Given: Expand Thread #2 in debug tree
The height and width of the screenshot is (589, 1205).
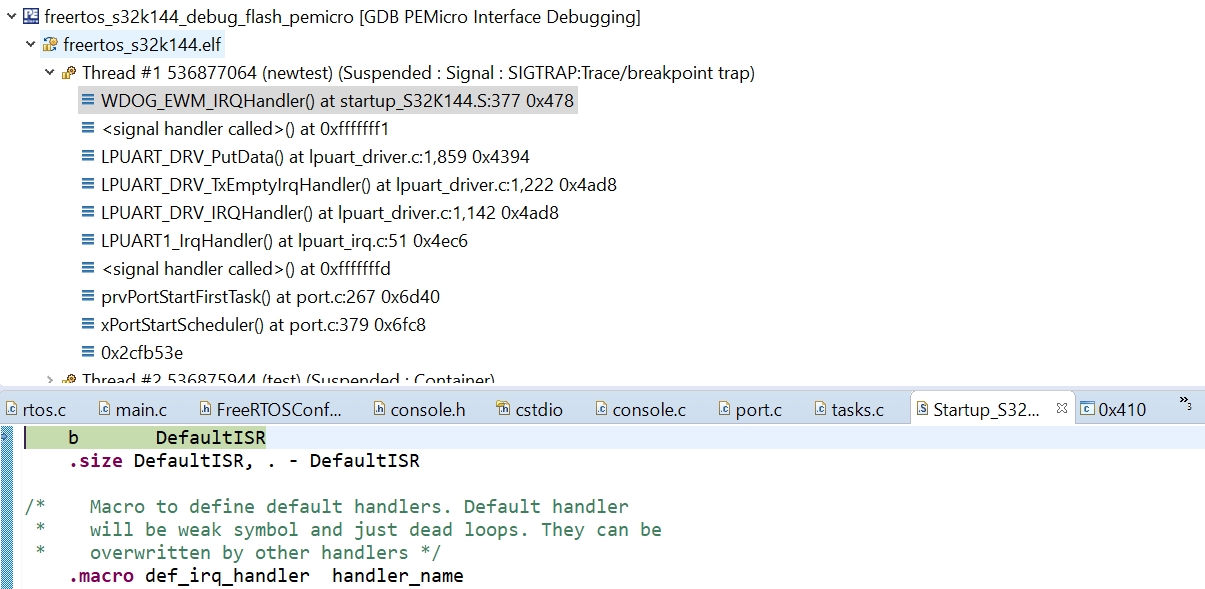Looking at the screenshot, I should 49,380.
